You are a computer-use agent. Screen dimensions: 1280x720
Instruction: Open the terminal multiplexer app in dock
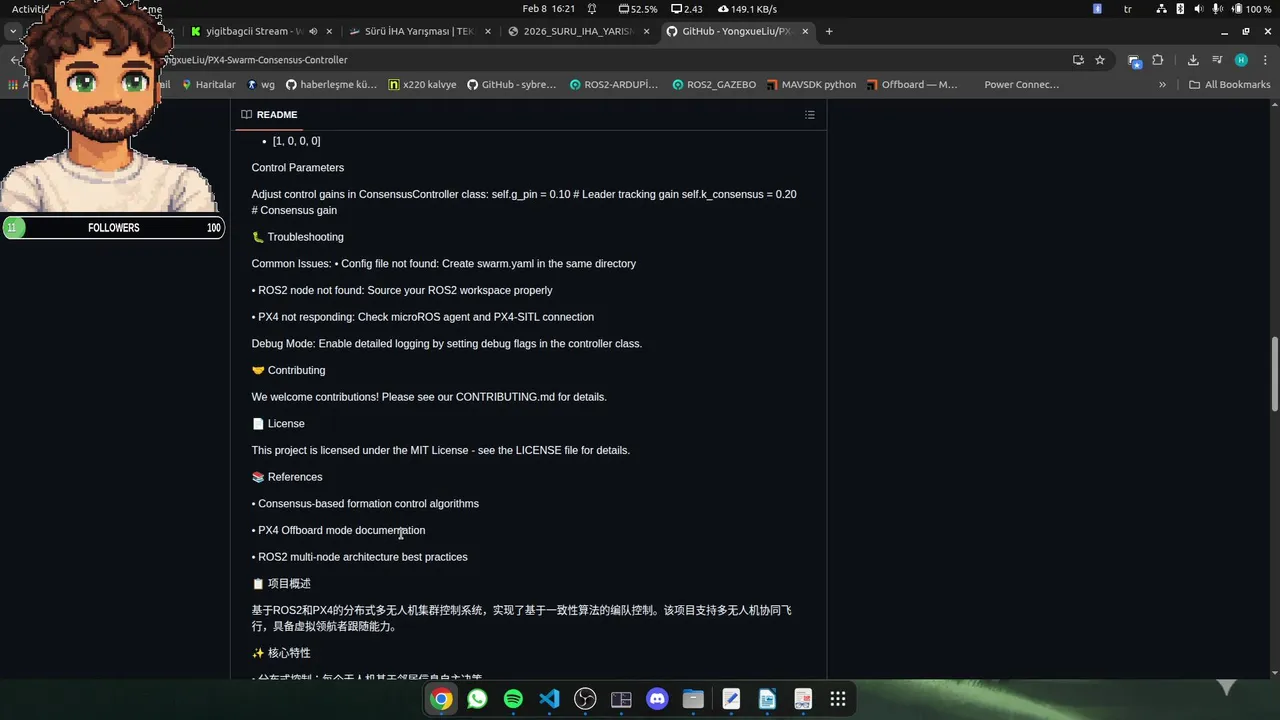pyautogui.click(x=621, y=699)
